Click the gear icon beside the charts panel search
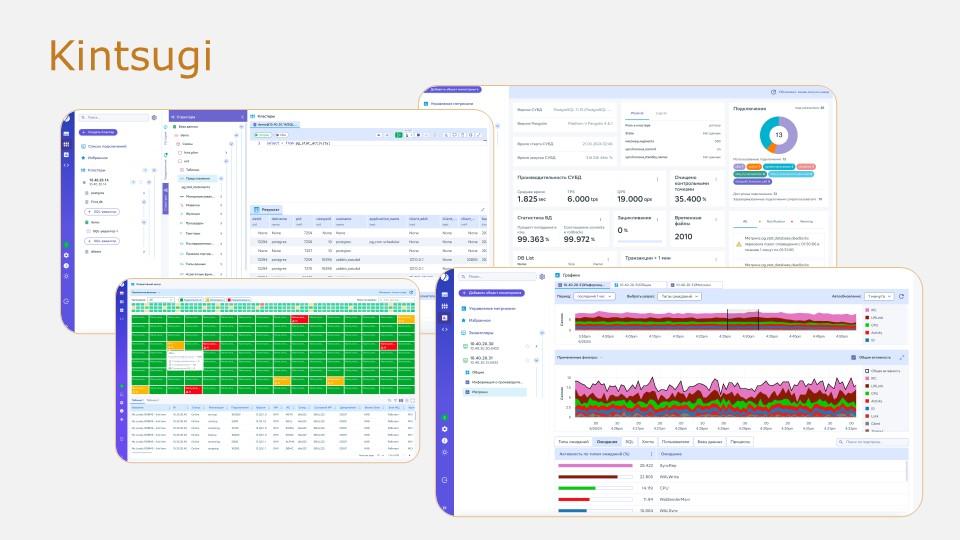The height and width of the screenshot is (540, 960). pyautogui.click(x=542, y=277)
